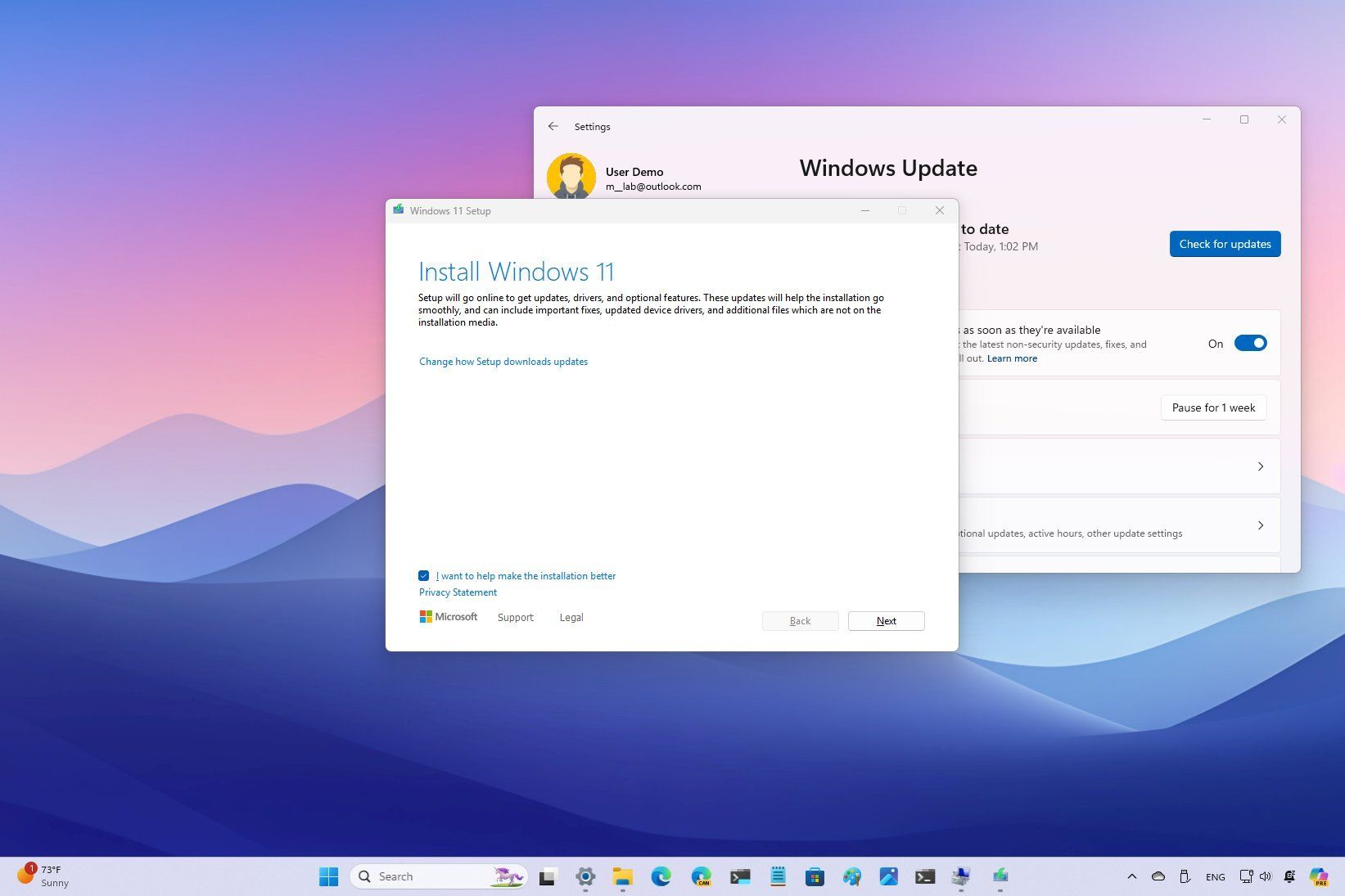Open the 'Learn more' link in Settings
1345x896 pixels.
(x=1012, y=358)
